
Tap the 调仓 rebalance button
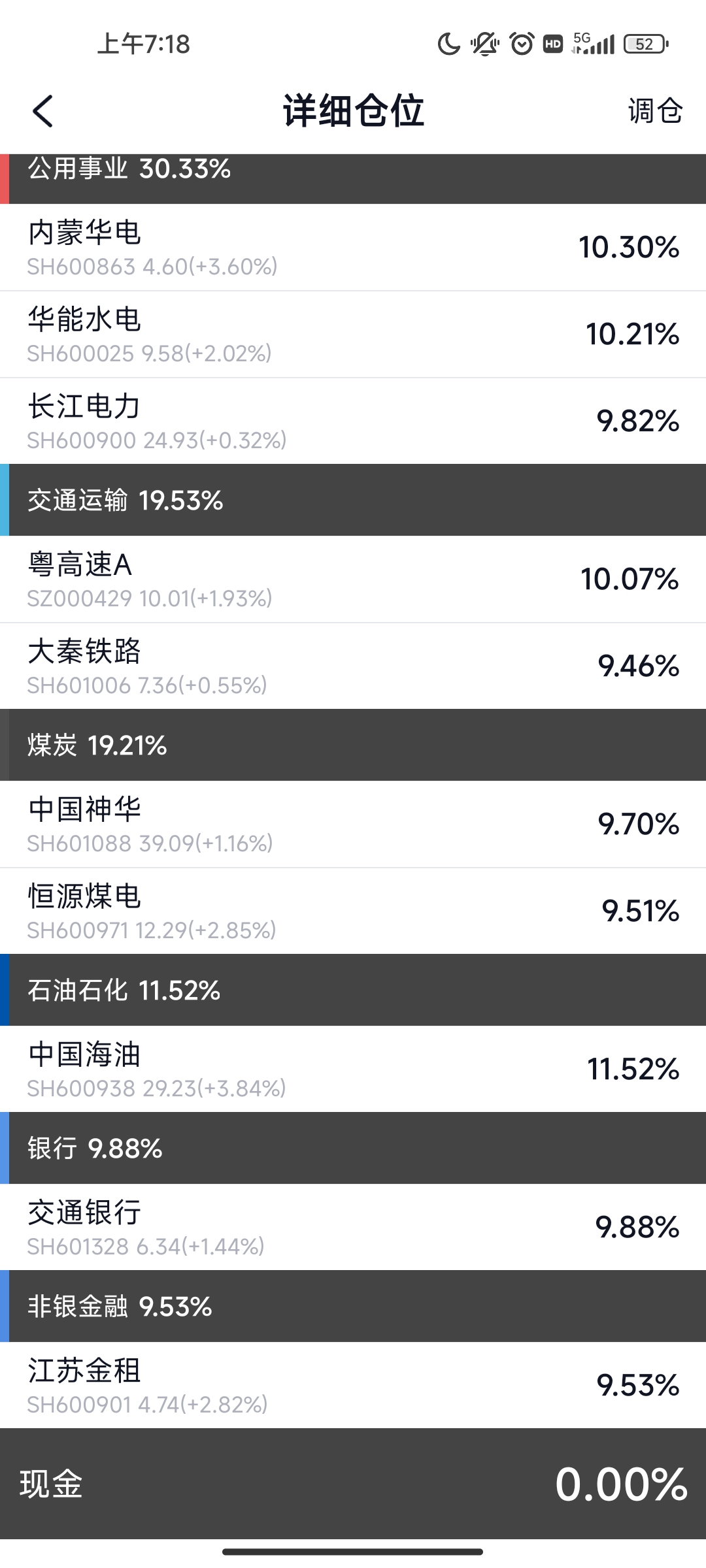click(655, 111)
